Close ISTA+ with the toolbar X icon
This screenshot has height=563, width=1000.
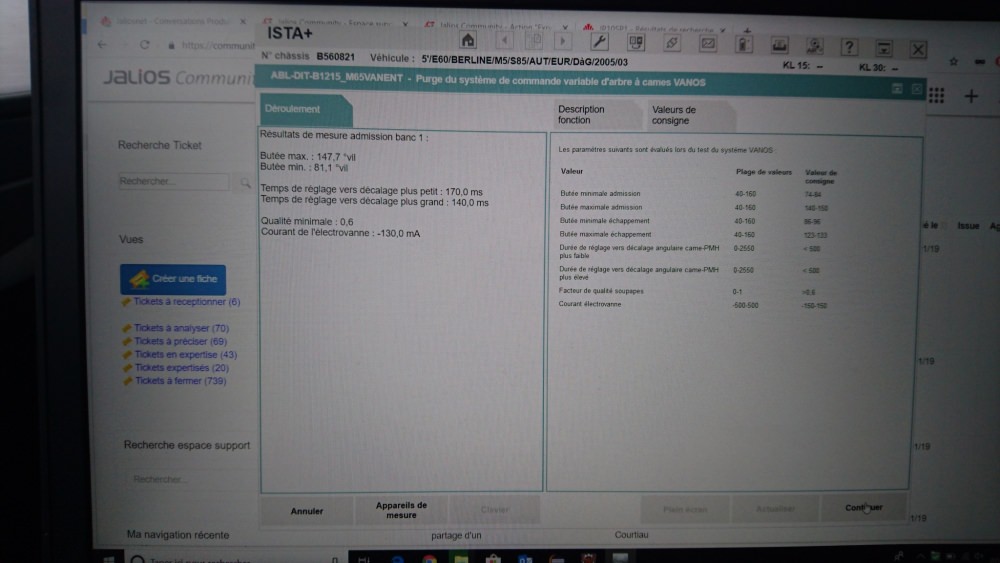918,49
